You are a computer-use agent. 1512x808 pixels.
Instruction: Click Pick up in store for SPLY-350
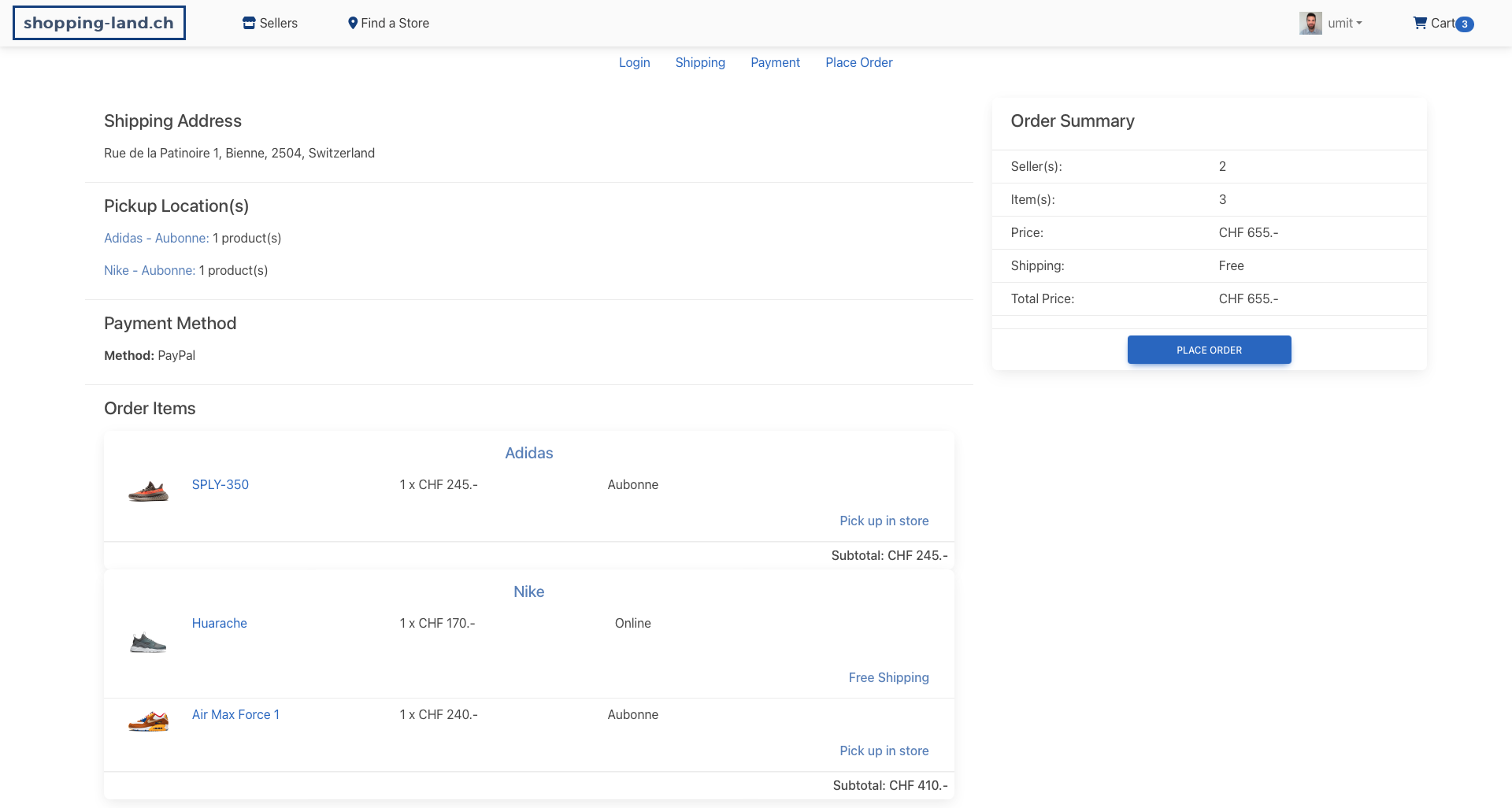(x=884, y=521)
